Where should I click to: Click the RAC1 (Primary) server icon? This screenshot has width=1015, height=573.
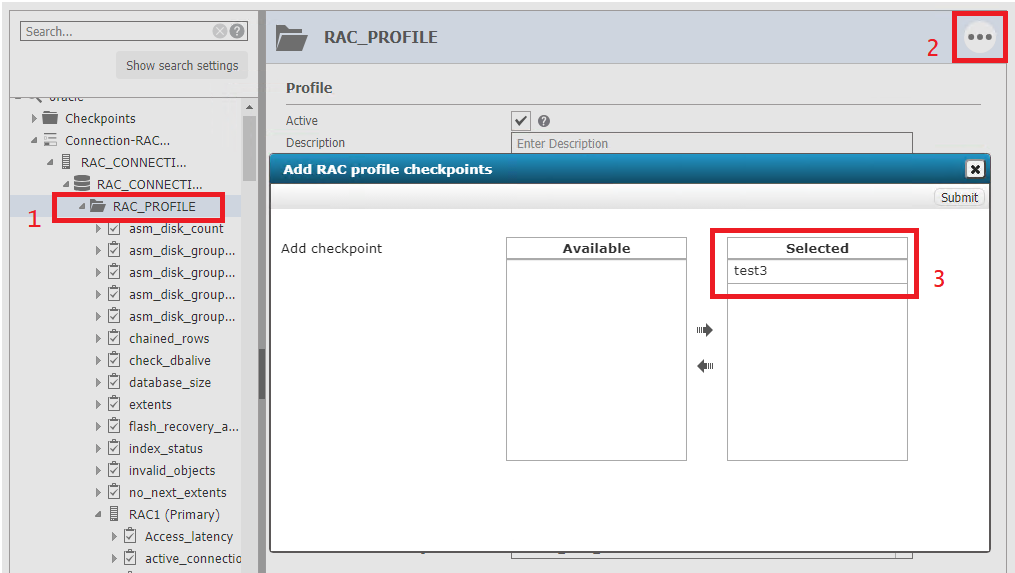(x=114, y=514)
